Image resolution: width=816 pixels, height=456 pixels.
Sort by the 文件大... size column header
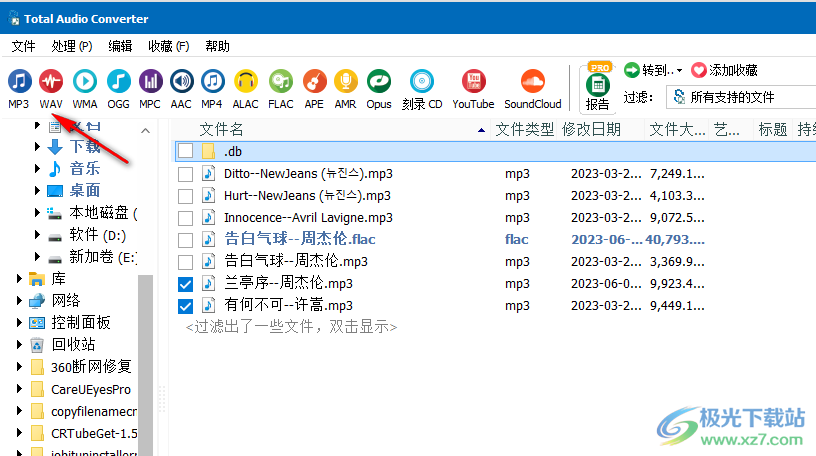(677, 130)
